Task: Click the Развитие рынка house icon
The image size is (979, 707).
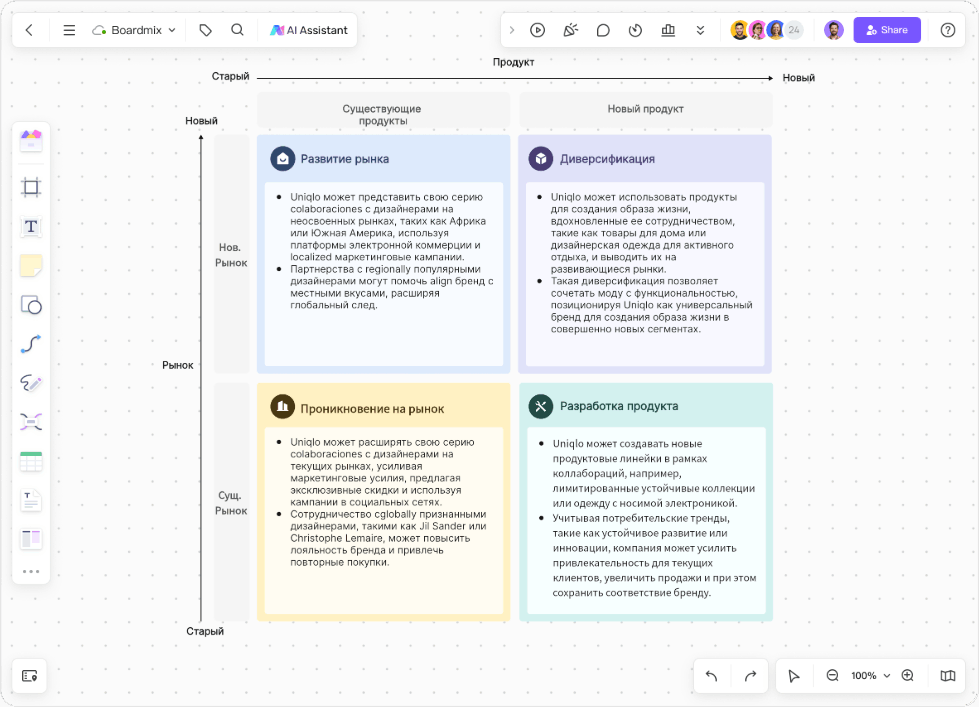Action: pyautogui.click(x=283, y=159)
